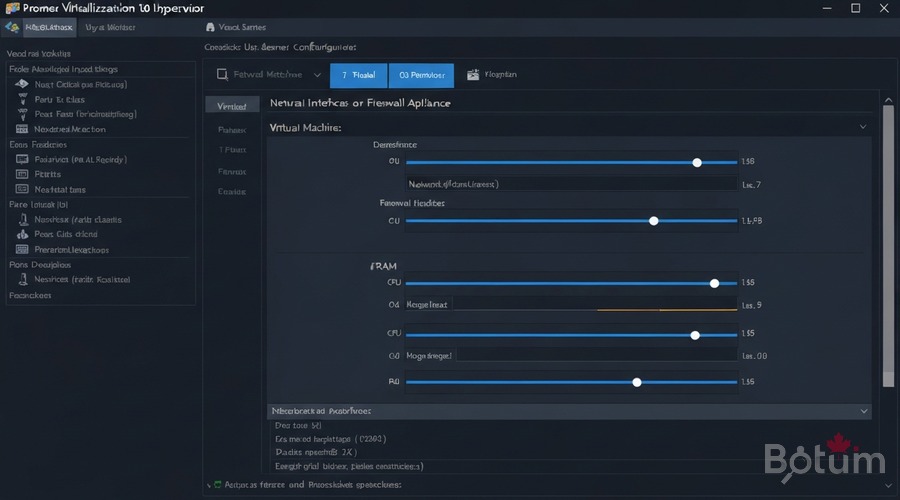900x500 pixels.
Task: Click the monitor icon for Poiarivict (Pit.AL Reoirdy)
Action: pos(22,159)
